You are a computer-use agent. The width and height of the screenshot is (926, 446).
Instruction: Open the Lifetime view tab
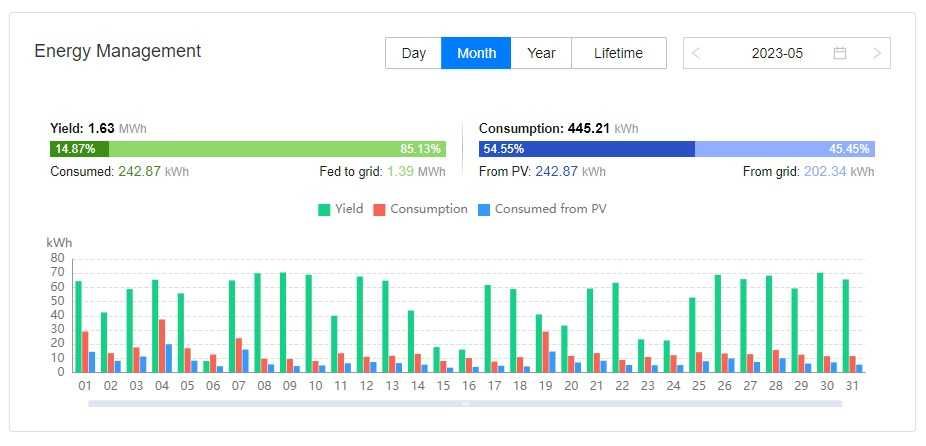click(618, 53)
